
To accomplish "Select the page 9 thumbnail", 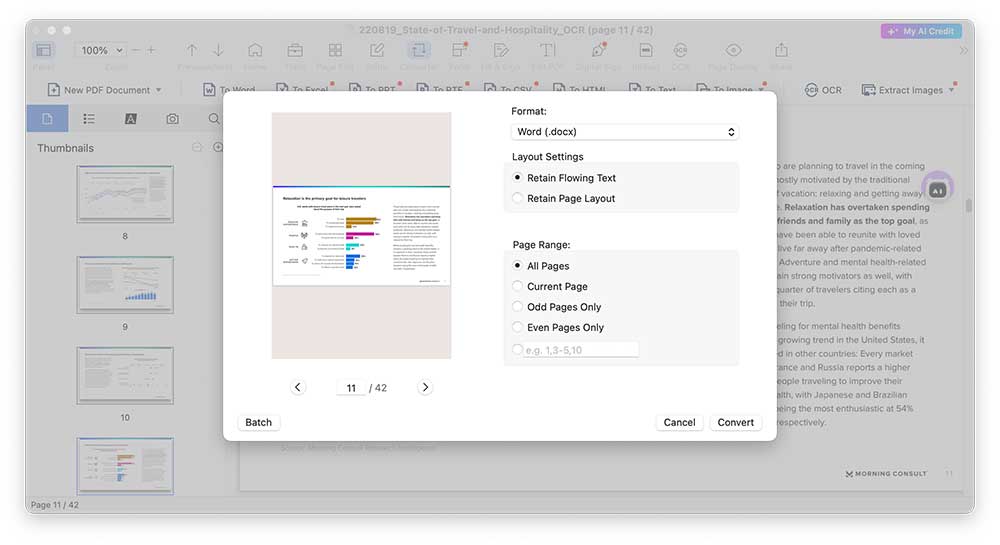I will pyautogui.click(x=125, y=283).
